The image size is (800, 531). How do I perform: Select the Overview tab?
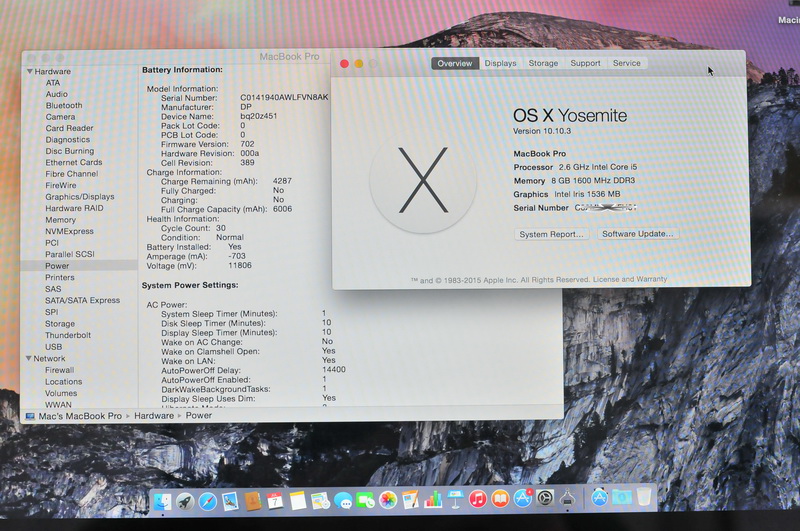(x=455, y=63)
